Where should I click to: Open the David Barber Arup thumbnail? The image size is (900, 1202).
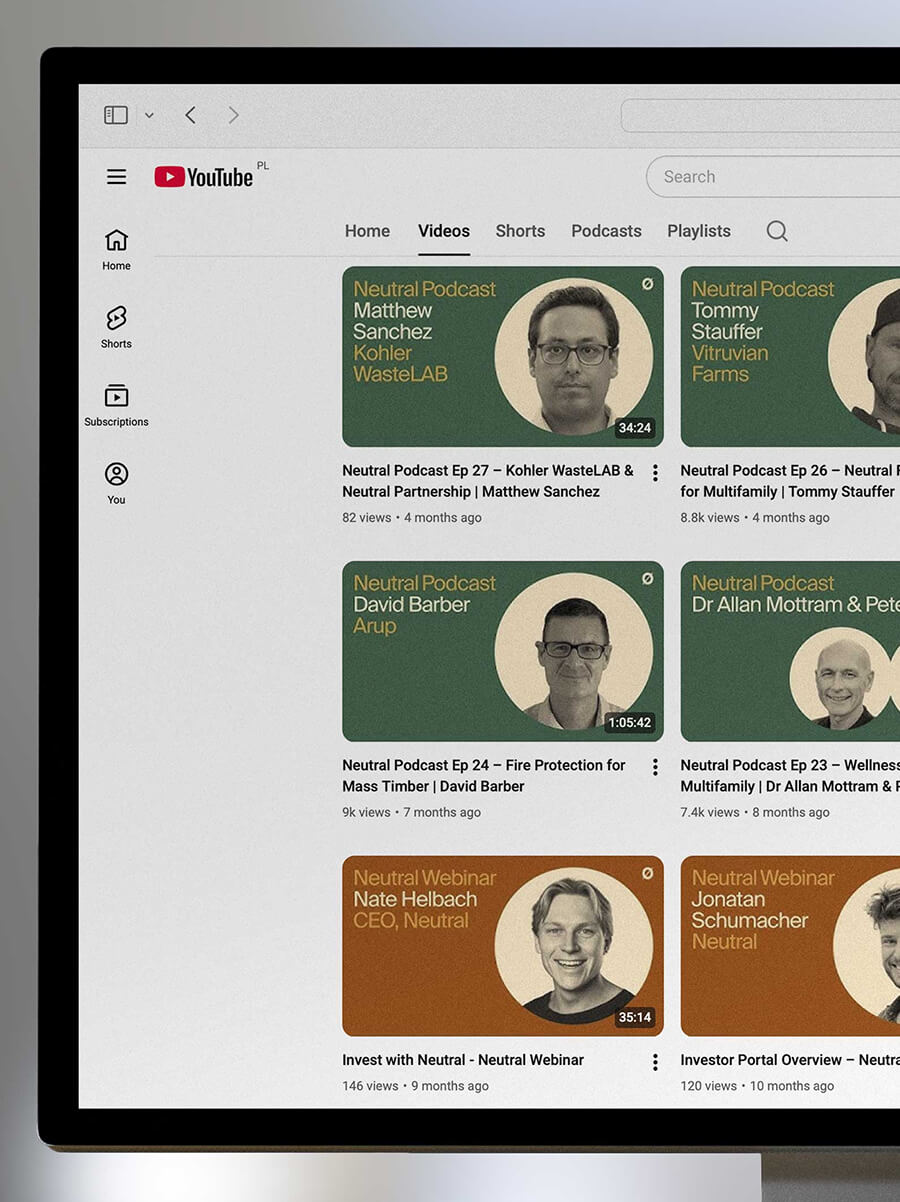pos(503,651)
